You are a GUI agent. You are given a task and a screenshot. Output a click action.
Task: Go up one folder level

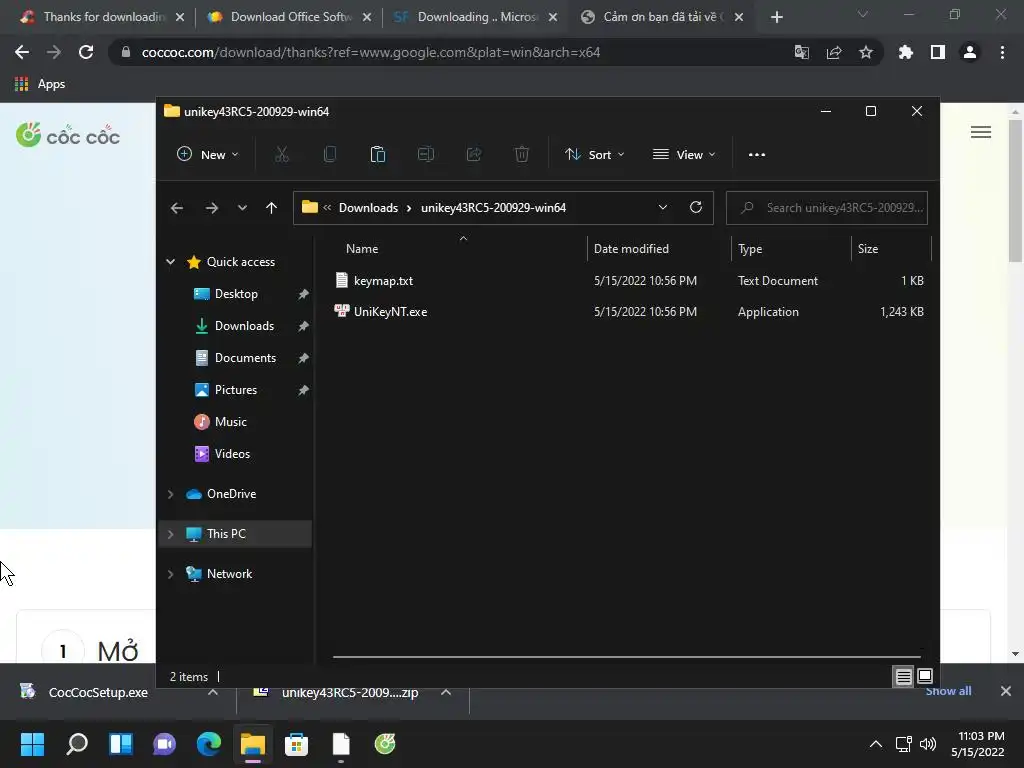coord(272,208)
